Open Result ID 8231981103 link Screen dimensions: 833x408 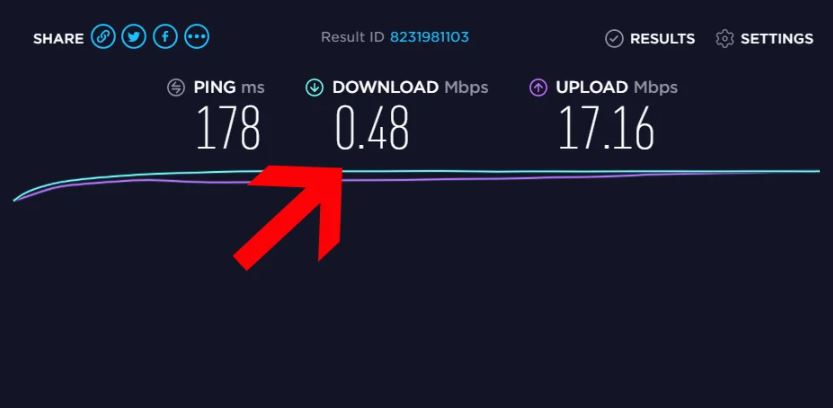pos(429,37)
